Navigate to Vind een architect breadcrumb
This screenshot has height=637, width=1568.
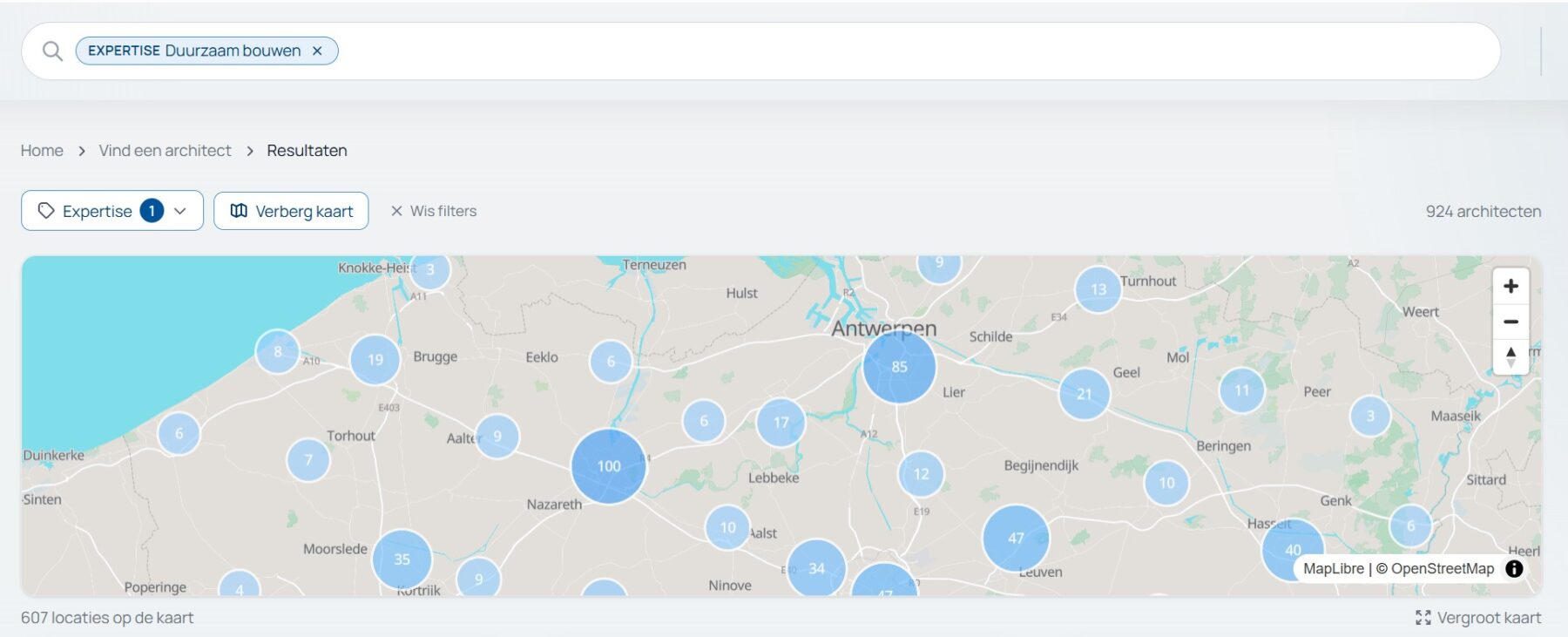pyautogui.click(x=165, y=151)
